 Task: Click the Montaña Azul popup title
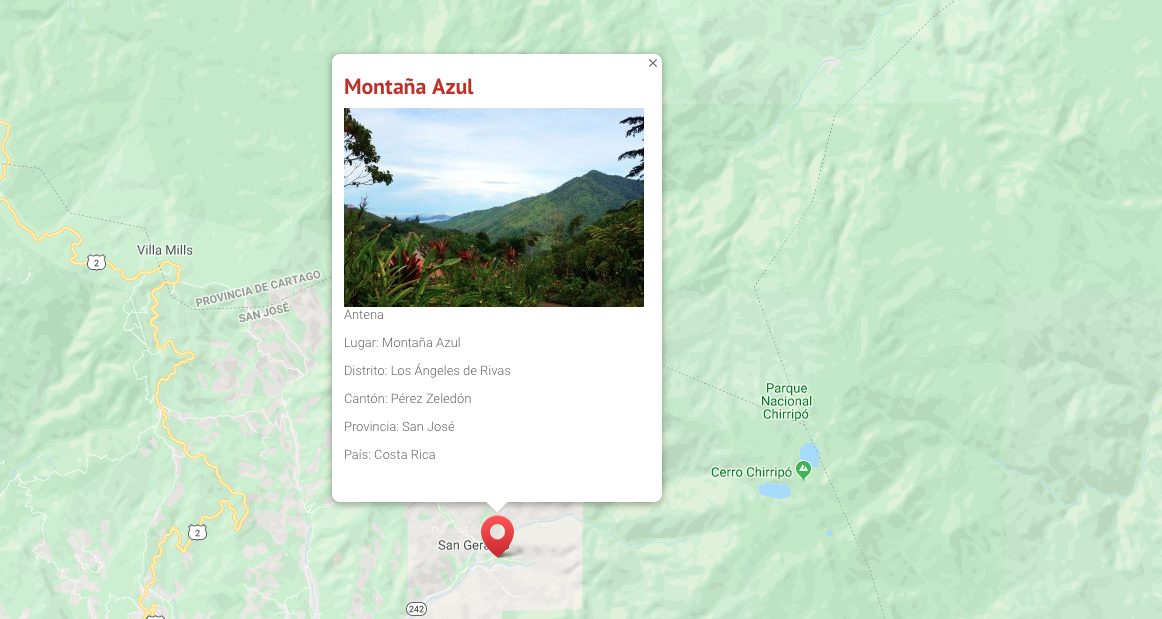408,87
